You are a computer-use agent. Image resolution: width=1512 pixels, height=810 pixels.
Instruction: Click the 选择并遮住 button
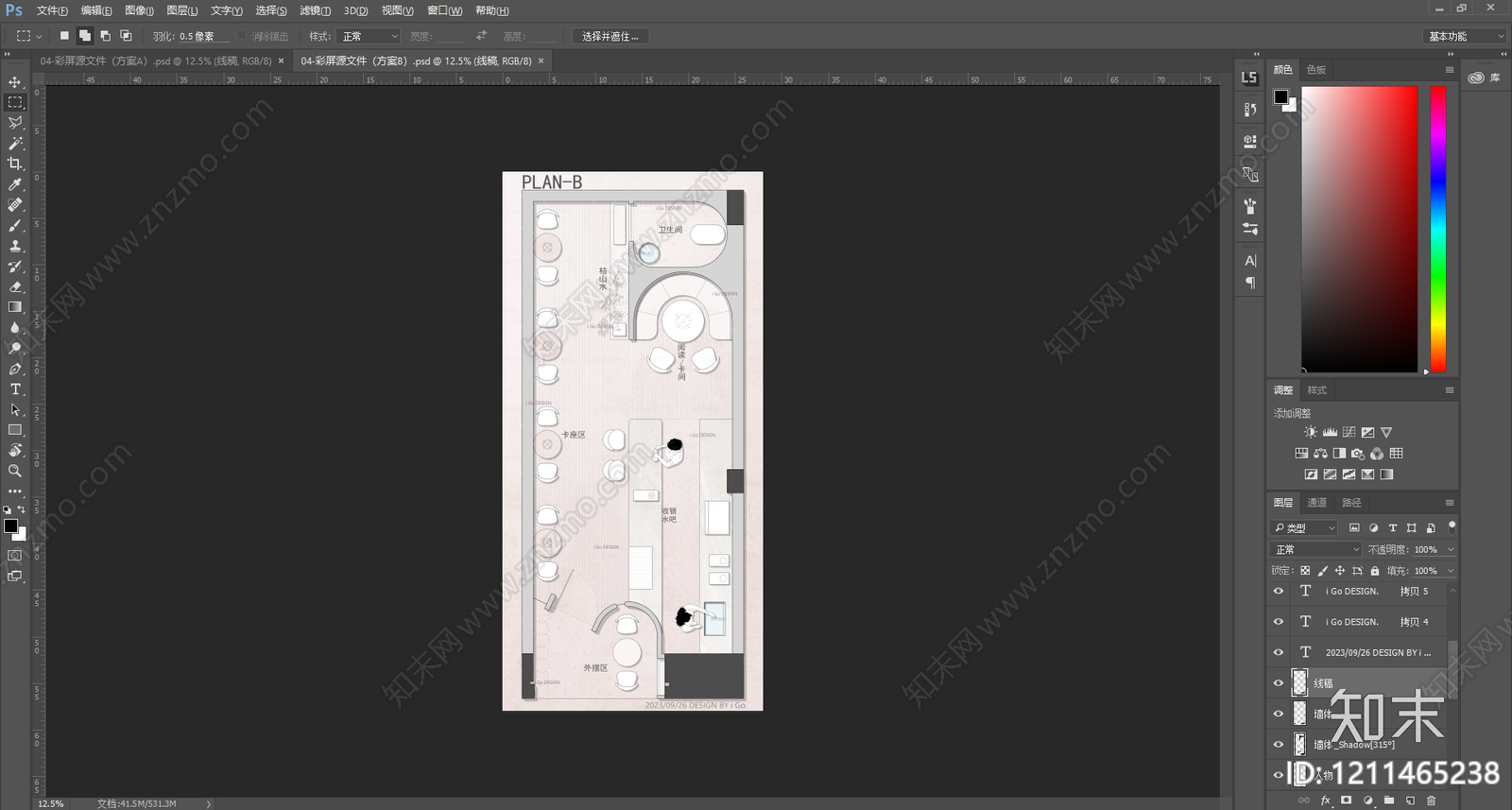click(610, 36)
